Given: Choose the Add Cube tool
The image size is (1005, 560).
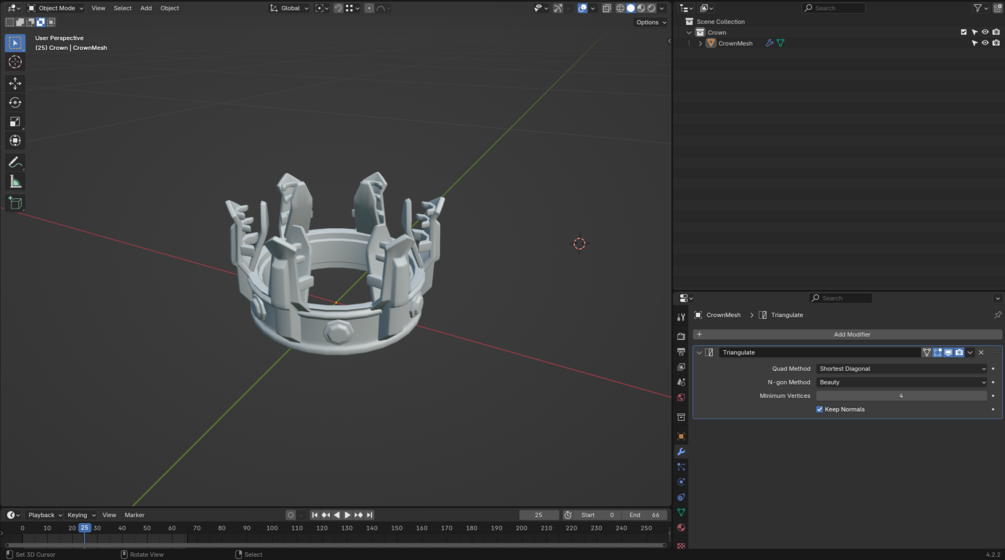Looking at the screenshot, I should click(x=15, y=203).
